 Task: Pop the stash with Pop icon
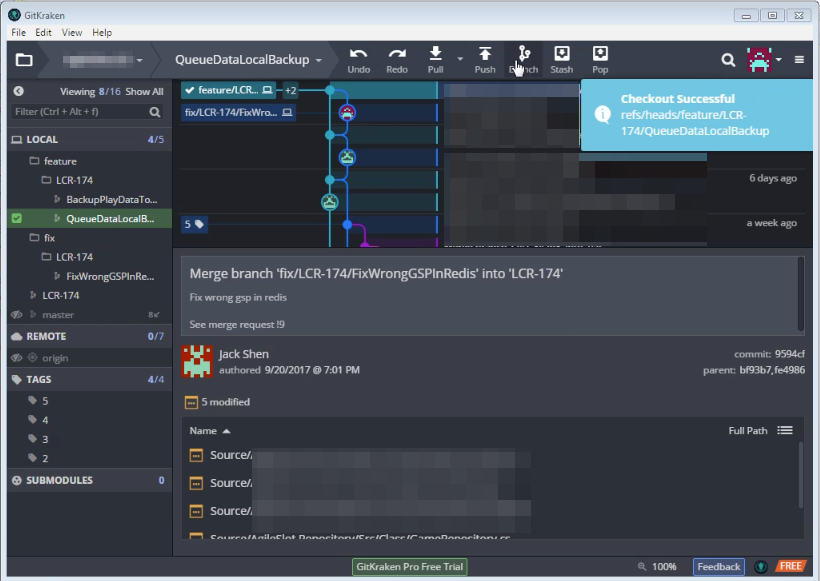600,60
